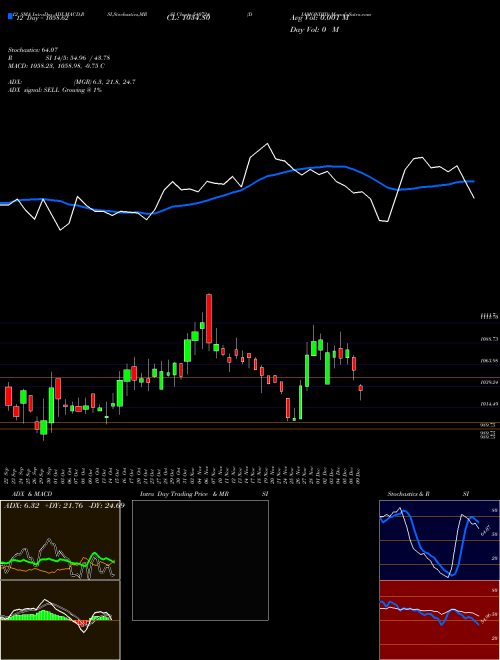Click the '12 Day' SMA value text
This screenshot has width=500, height=660.
tap(42, 18)
